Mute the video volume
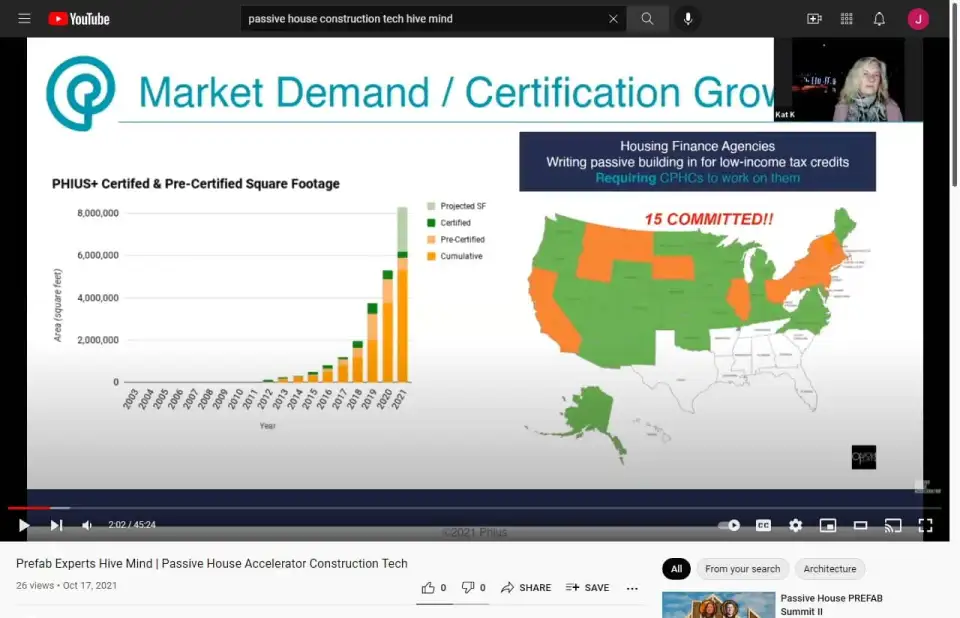This screenshot has width=960, height=618. (88, 525)
